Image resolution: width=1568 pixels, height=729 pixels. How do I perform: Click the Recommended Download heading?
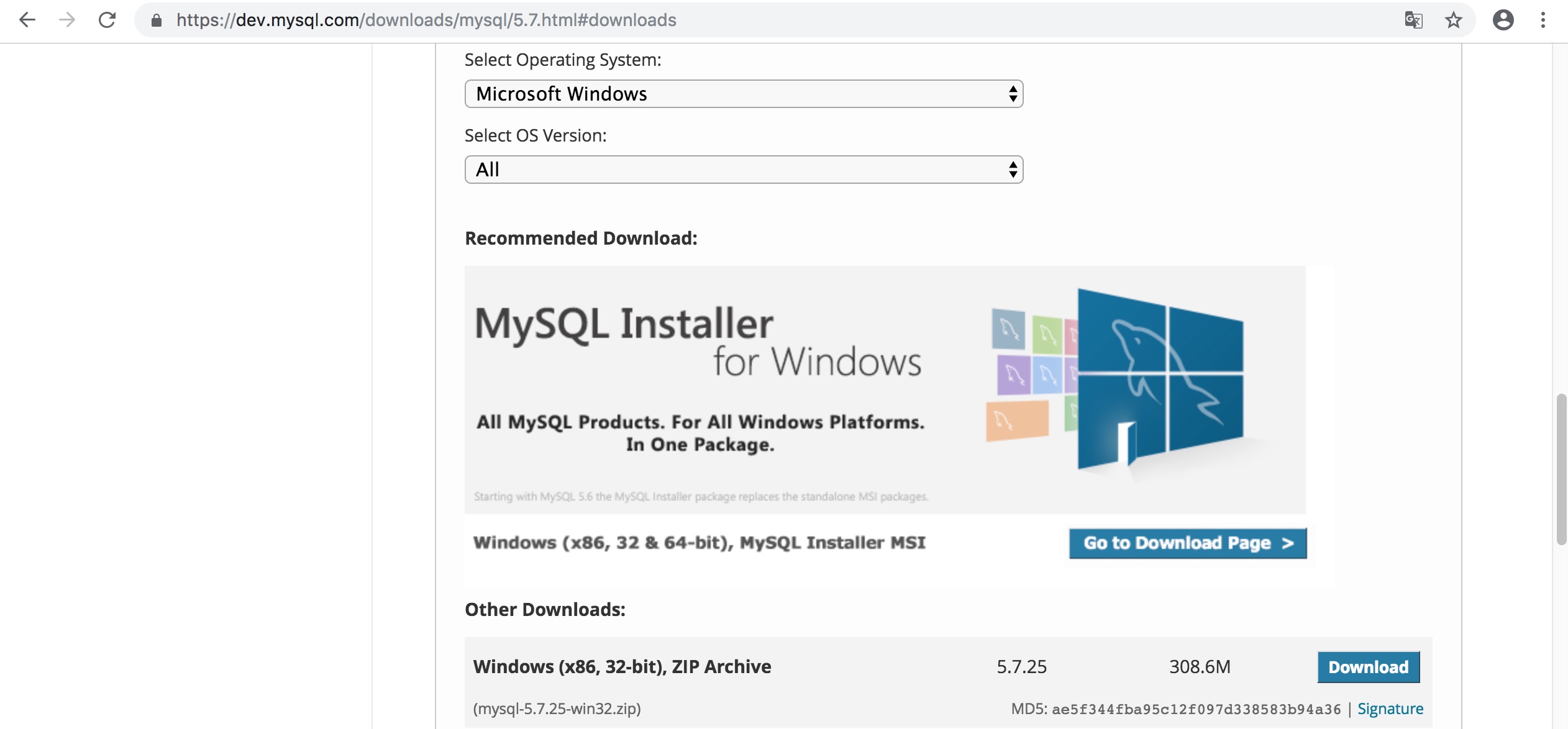[x=581, y=238]
